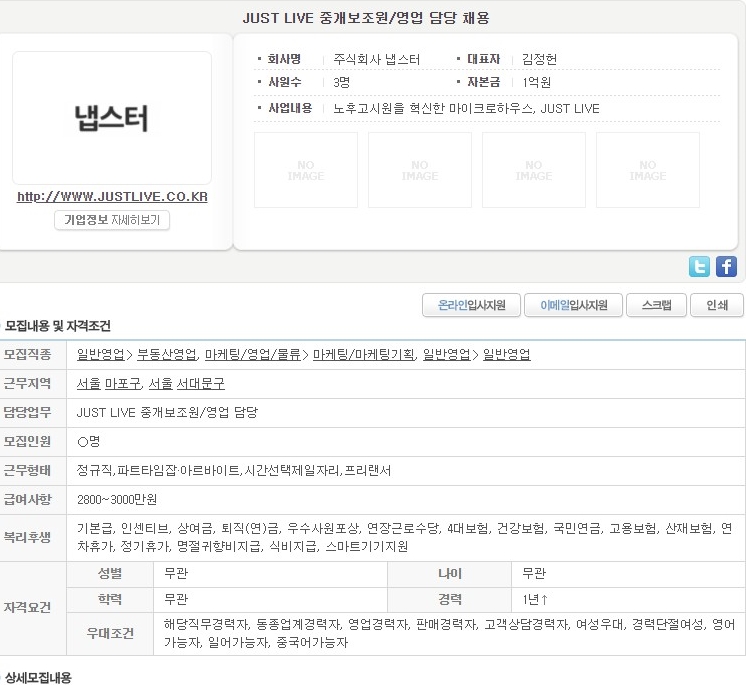Click the 냅스터 company logo image
Screen dimensions: 746x685
(x=112, y=118)
